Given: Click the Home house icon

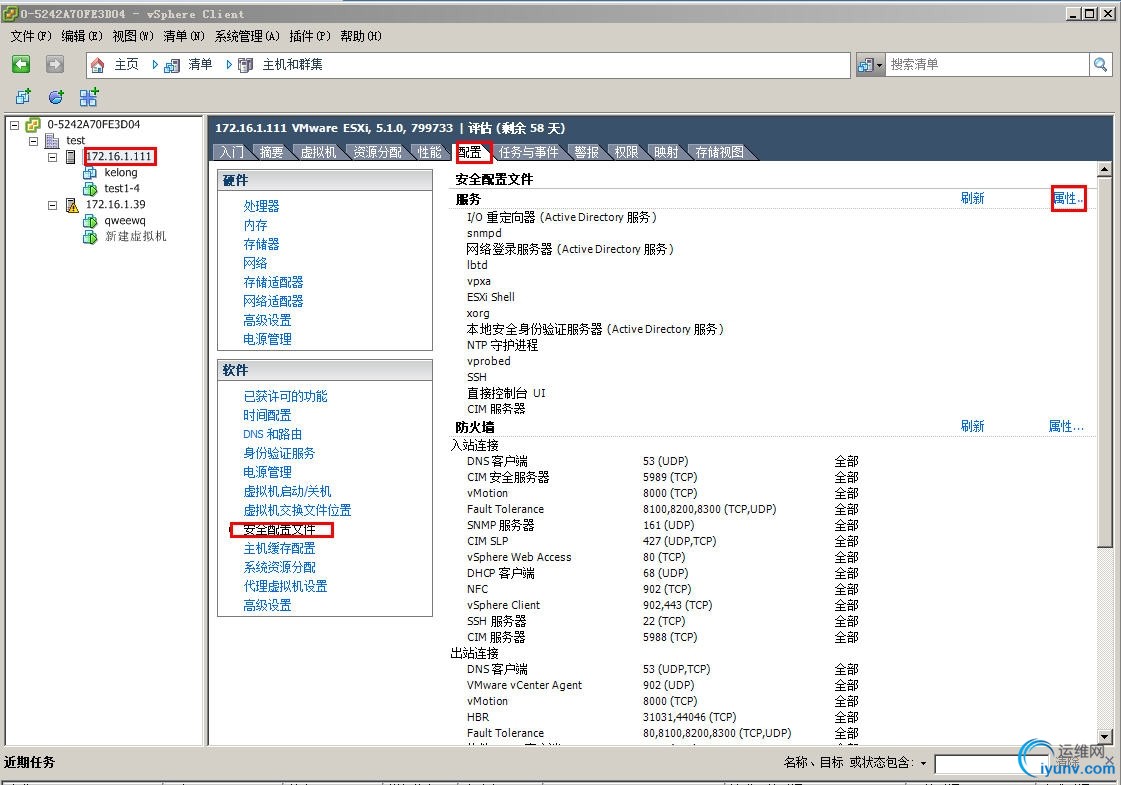Looking at the screenshot, I should tap(98, 65).
